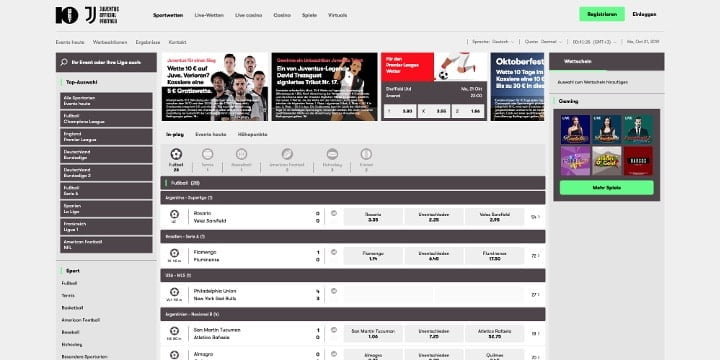Click the green Registrieren button

point(602,14)
